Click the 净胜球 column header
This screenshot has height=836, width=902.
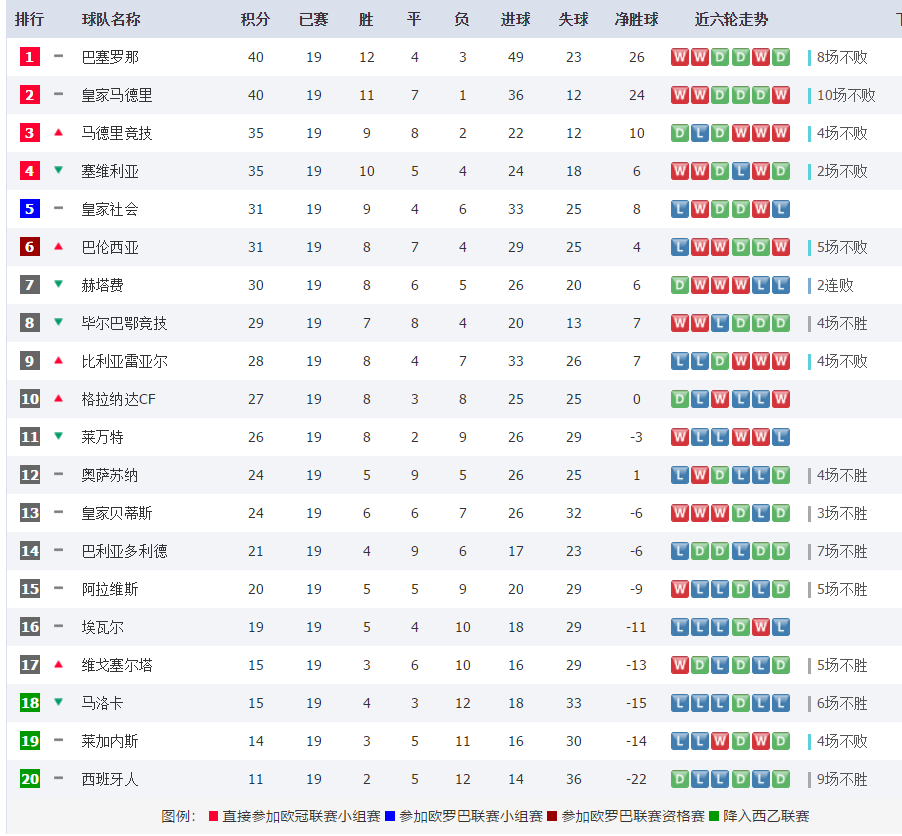pos(637,20)
